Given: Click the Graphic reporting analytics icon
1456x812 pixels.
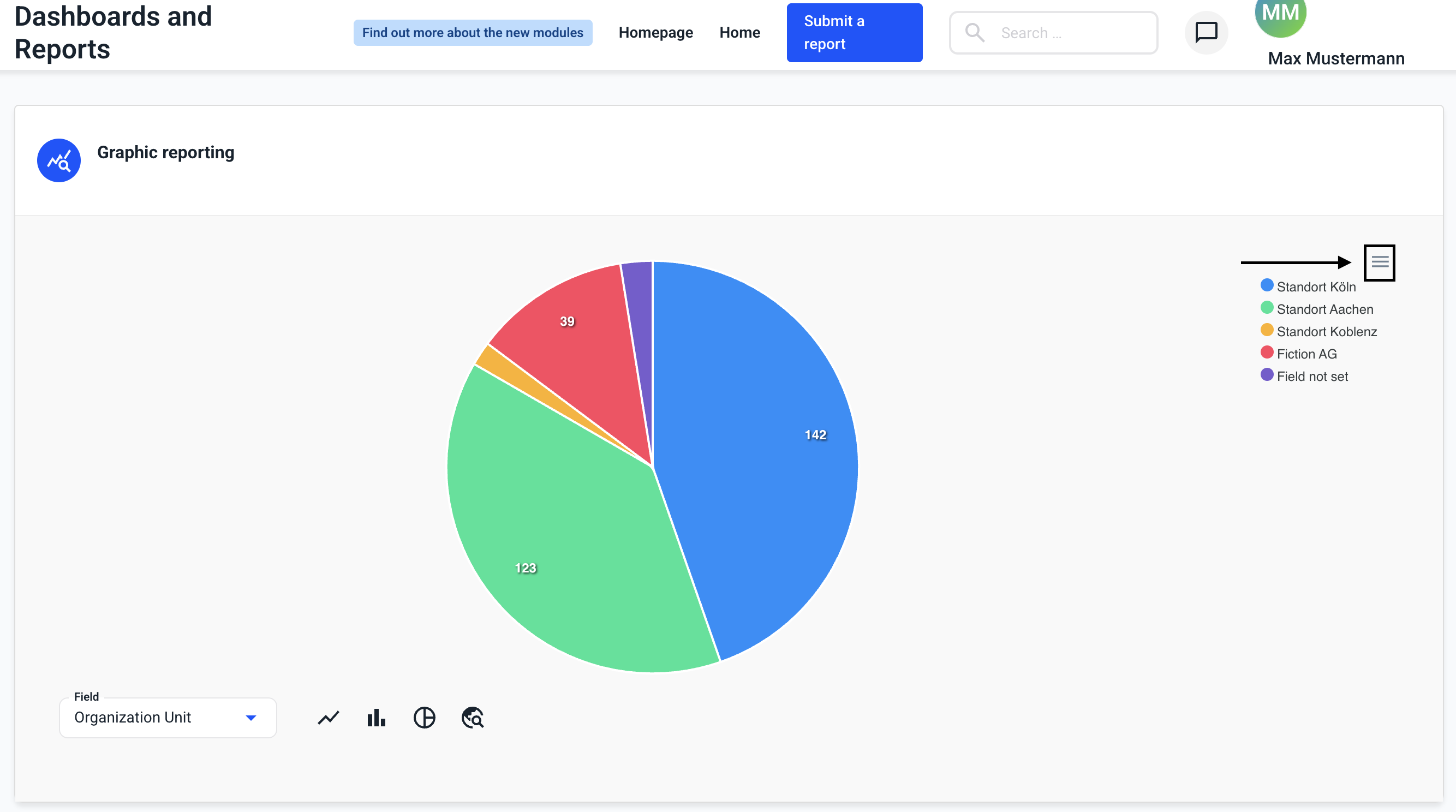Looking at the screenshot, I should 59,160.
